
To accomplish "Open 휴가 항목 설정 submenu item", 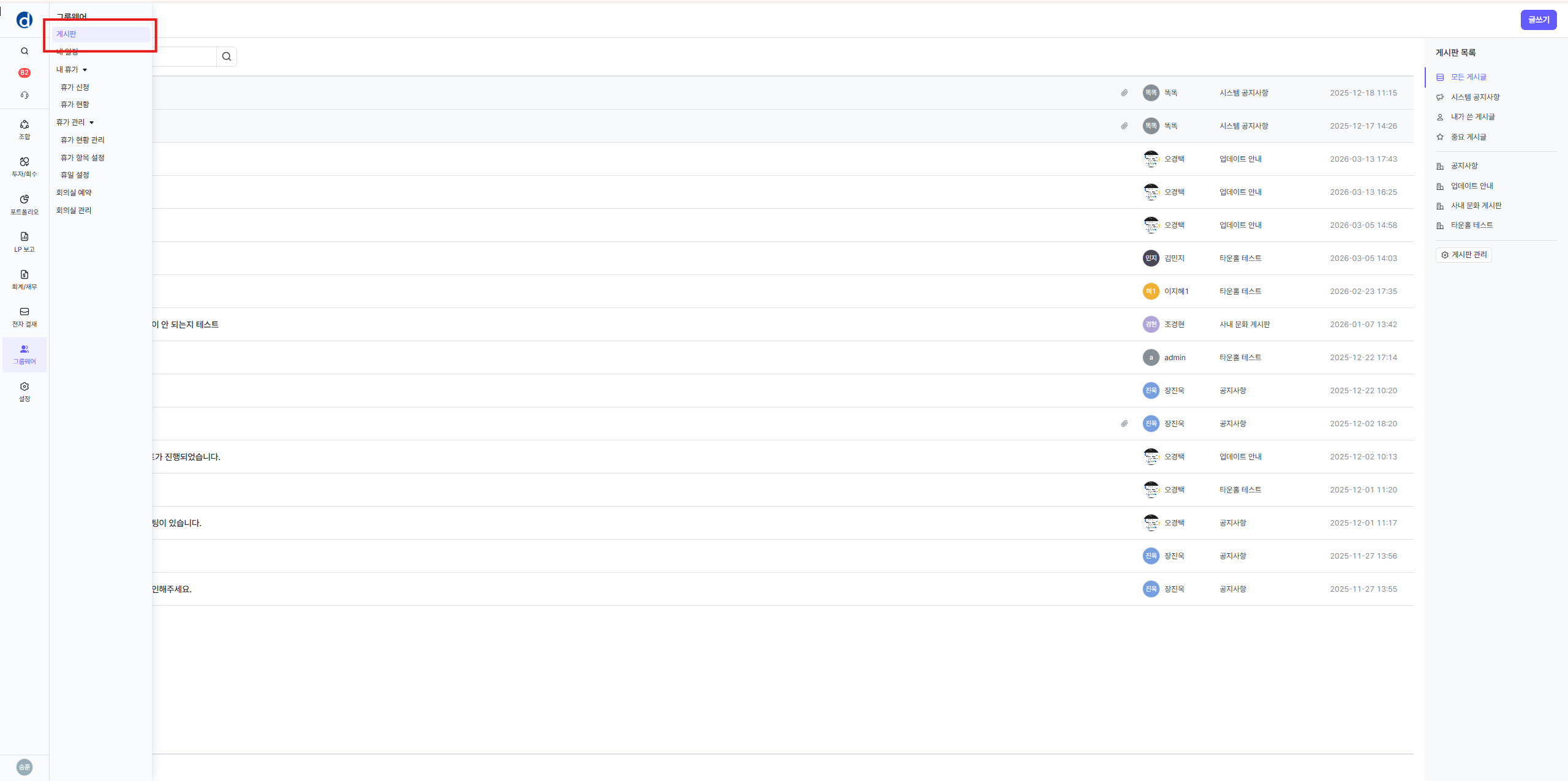I will [83, 158].
